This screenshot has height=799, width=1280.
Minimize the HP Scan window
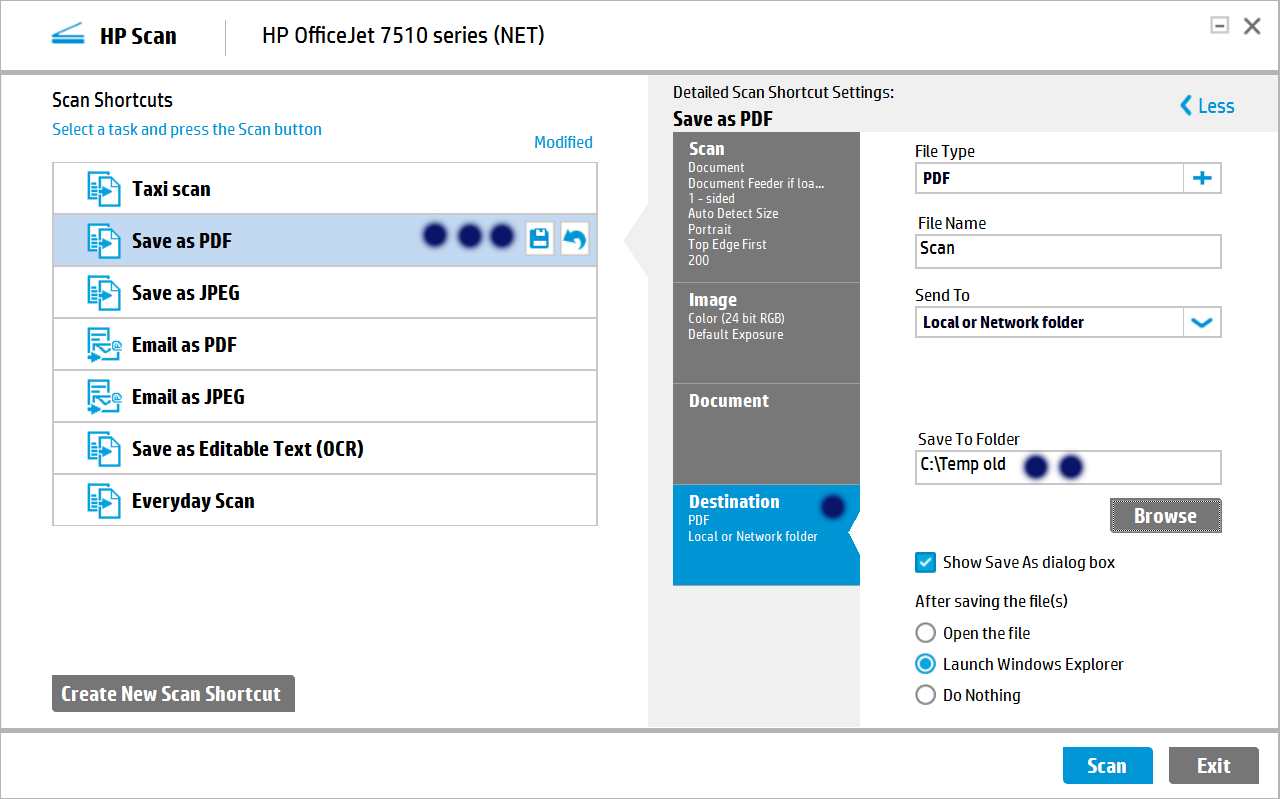(1220, 26)
